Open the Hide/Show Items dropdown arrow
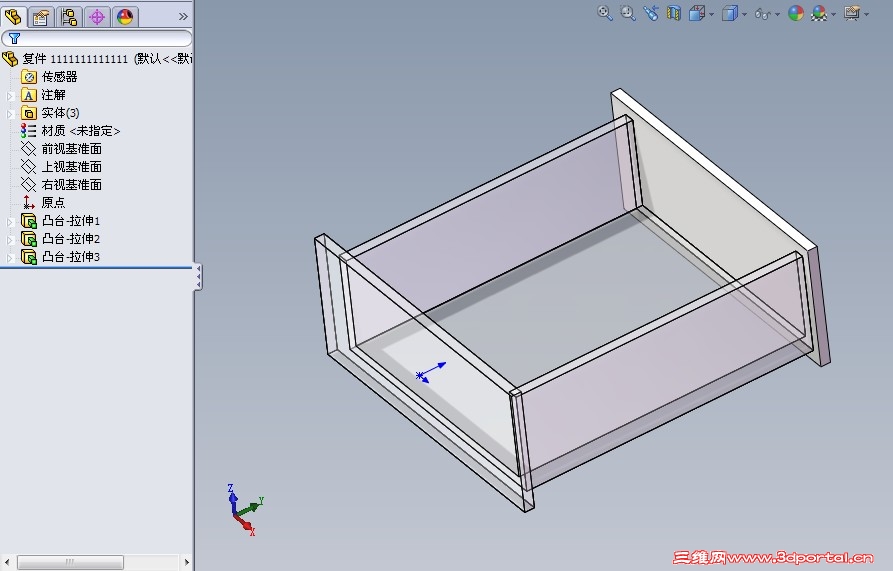The image size is (893, 571). (x=777, y=14)
